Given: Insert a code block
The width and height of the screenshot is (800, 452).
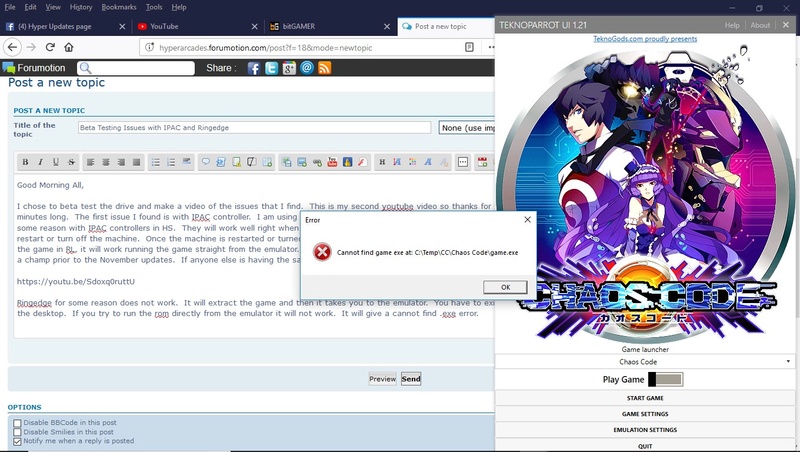Looking at the screenshot, I should click(x=221, y=162).
